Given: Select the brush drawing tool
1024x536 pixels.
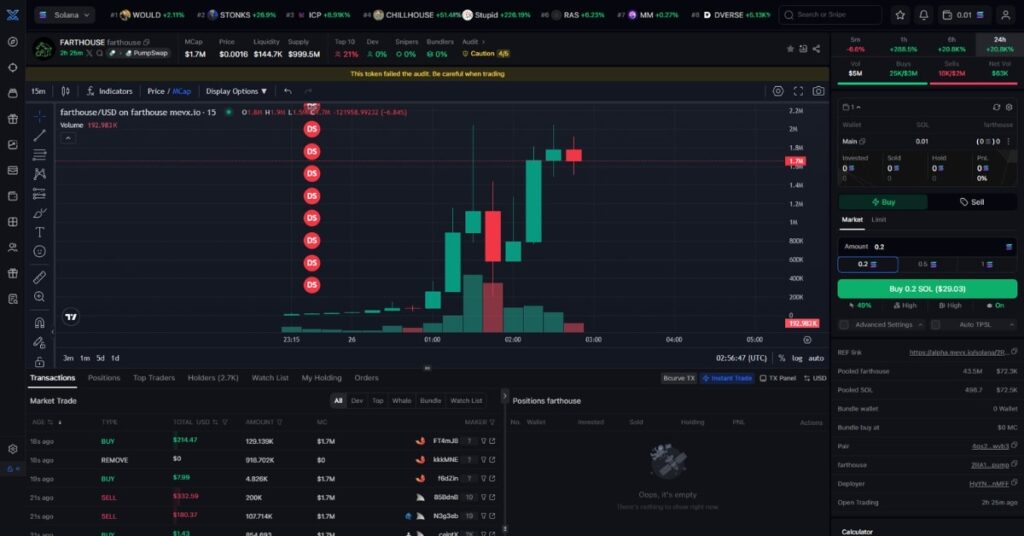Looking at the screenshot, I should (40, 213).
